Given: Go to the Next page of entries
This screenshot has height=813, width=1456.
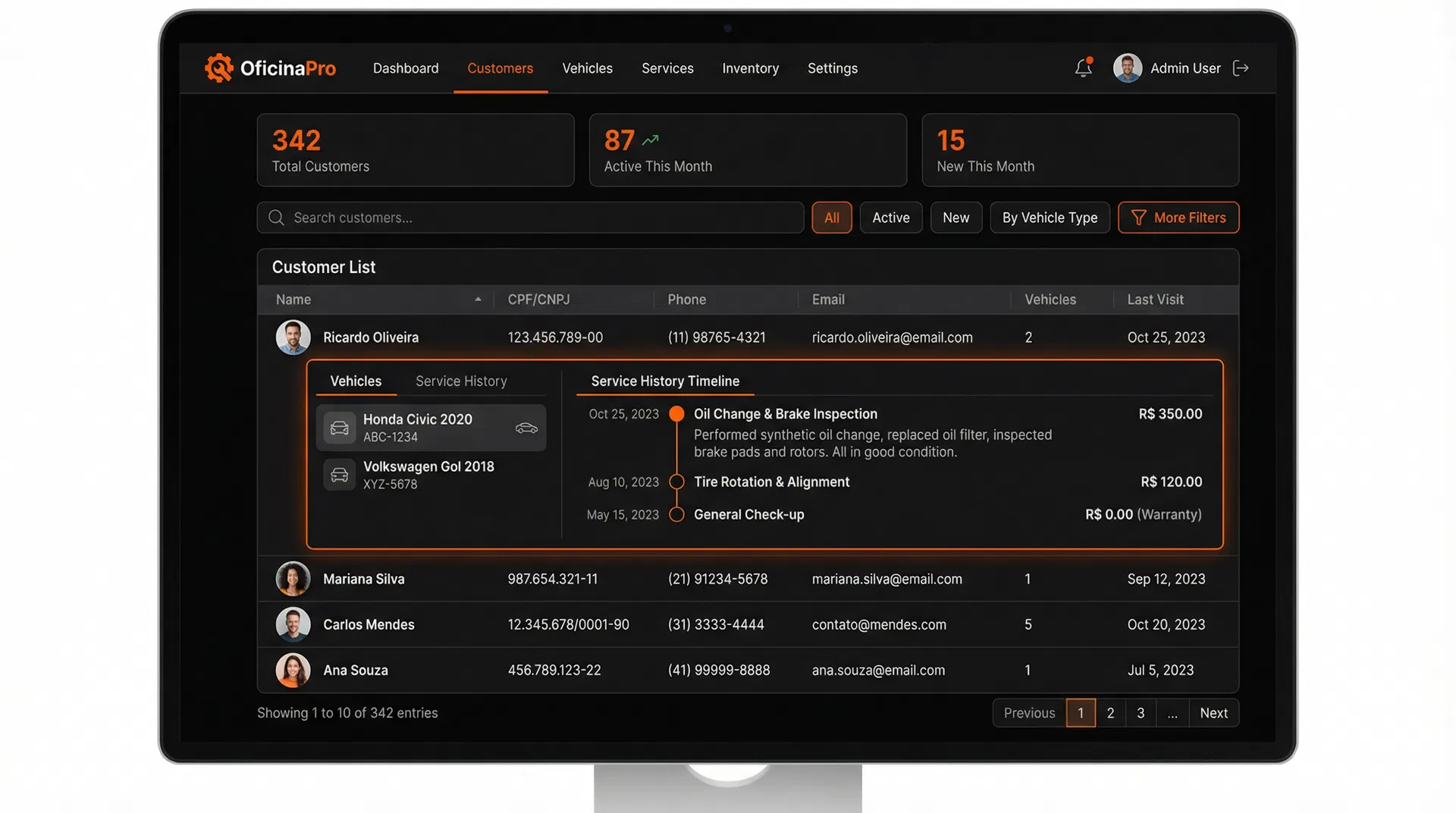Looking at the screenshot, I should (1213, 713).
